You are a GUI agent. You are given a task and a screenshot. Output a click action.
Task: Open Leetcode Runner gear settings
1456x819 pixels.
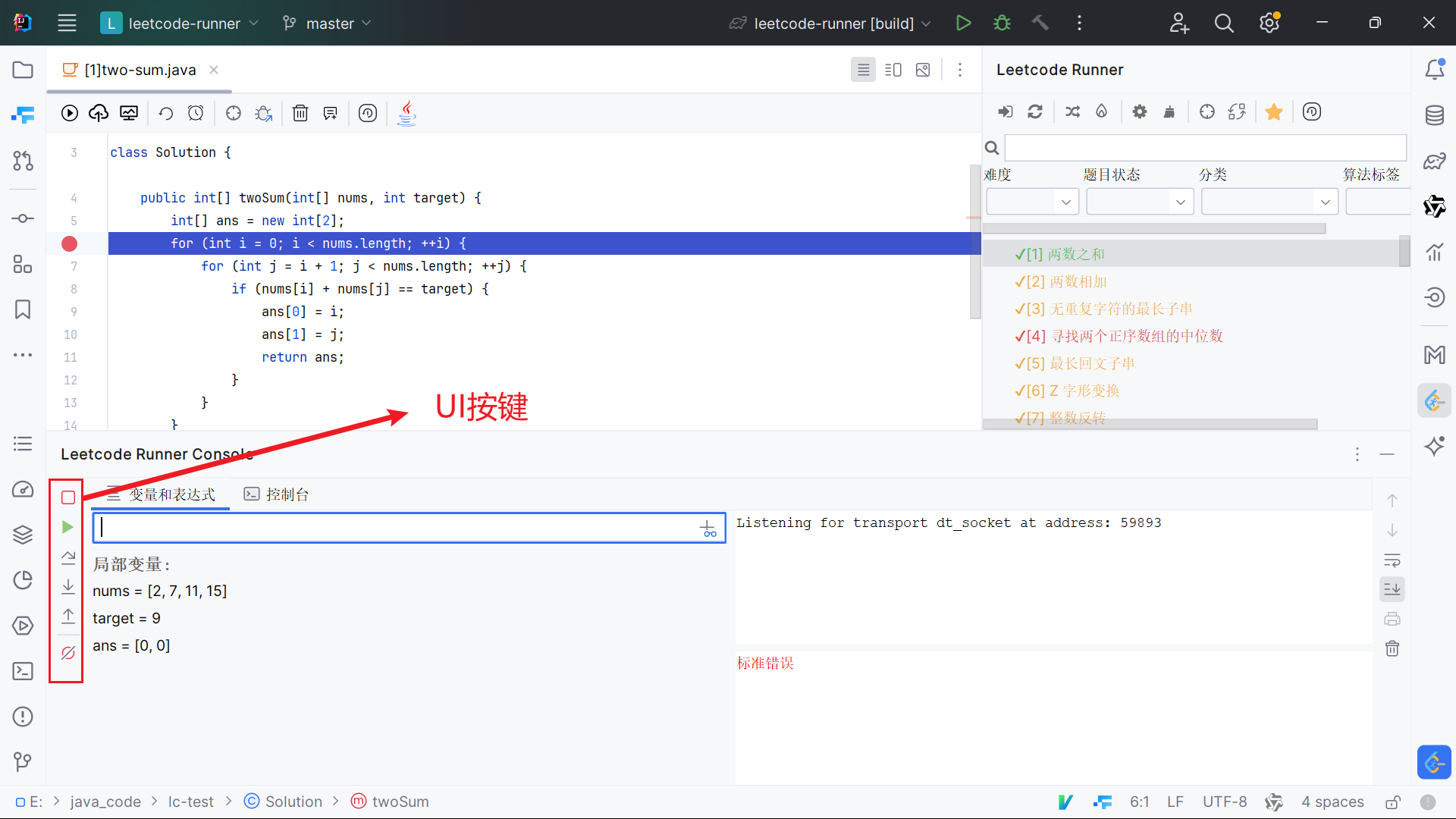(1140, 111)
